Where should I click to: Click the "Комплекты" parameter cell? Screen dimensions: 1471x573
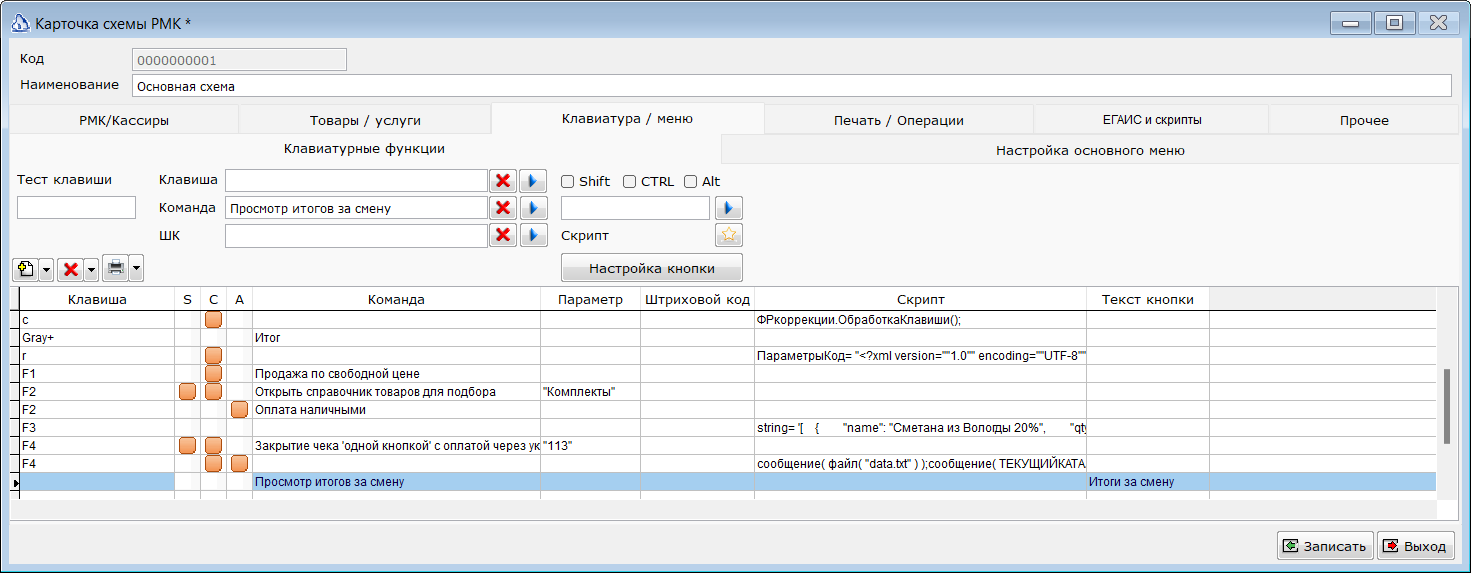point(590,392)
